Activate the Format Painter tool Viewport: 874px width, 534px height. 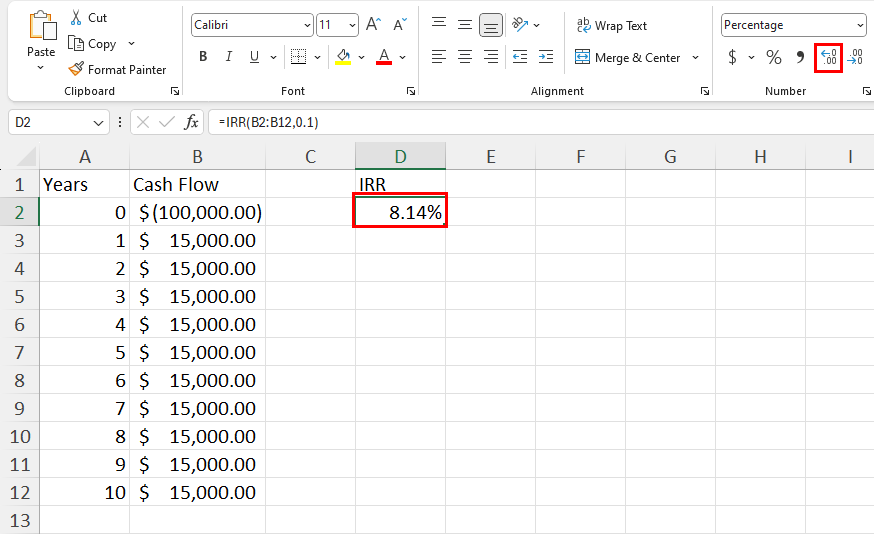[x=117, y=70]
